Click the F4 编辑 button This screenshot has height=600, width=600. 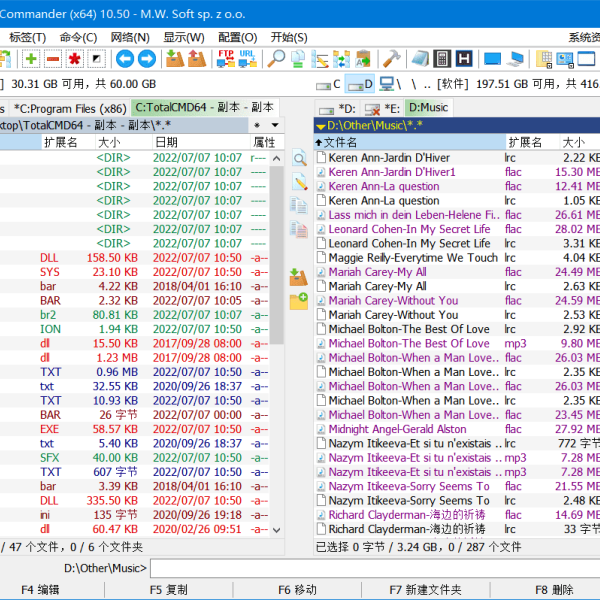pos(40,590)
